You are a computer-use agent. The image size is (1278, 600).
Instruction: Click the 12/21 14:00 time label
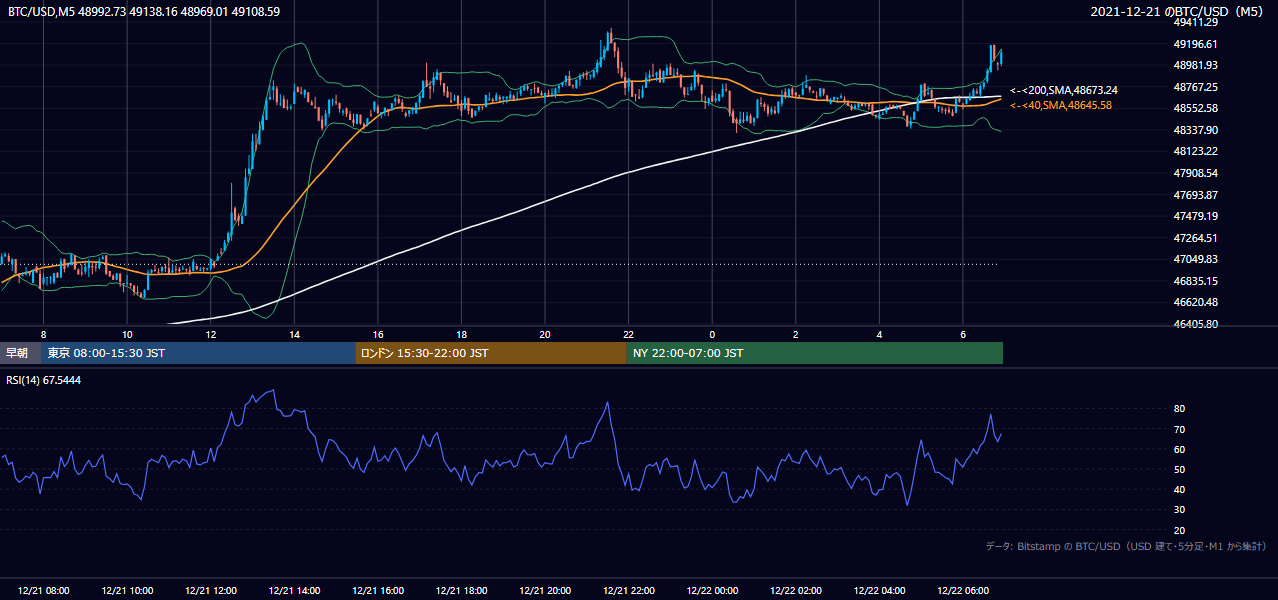click(x=294, y=591)
